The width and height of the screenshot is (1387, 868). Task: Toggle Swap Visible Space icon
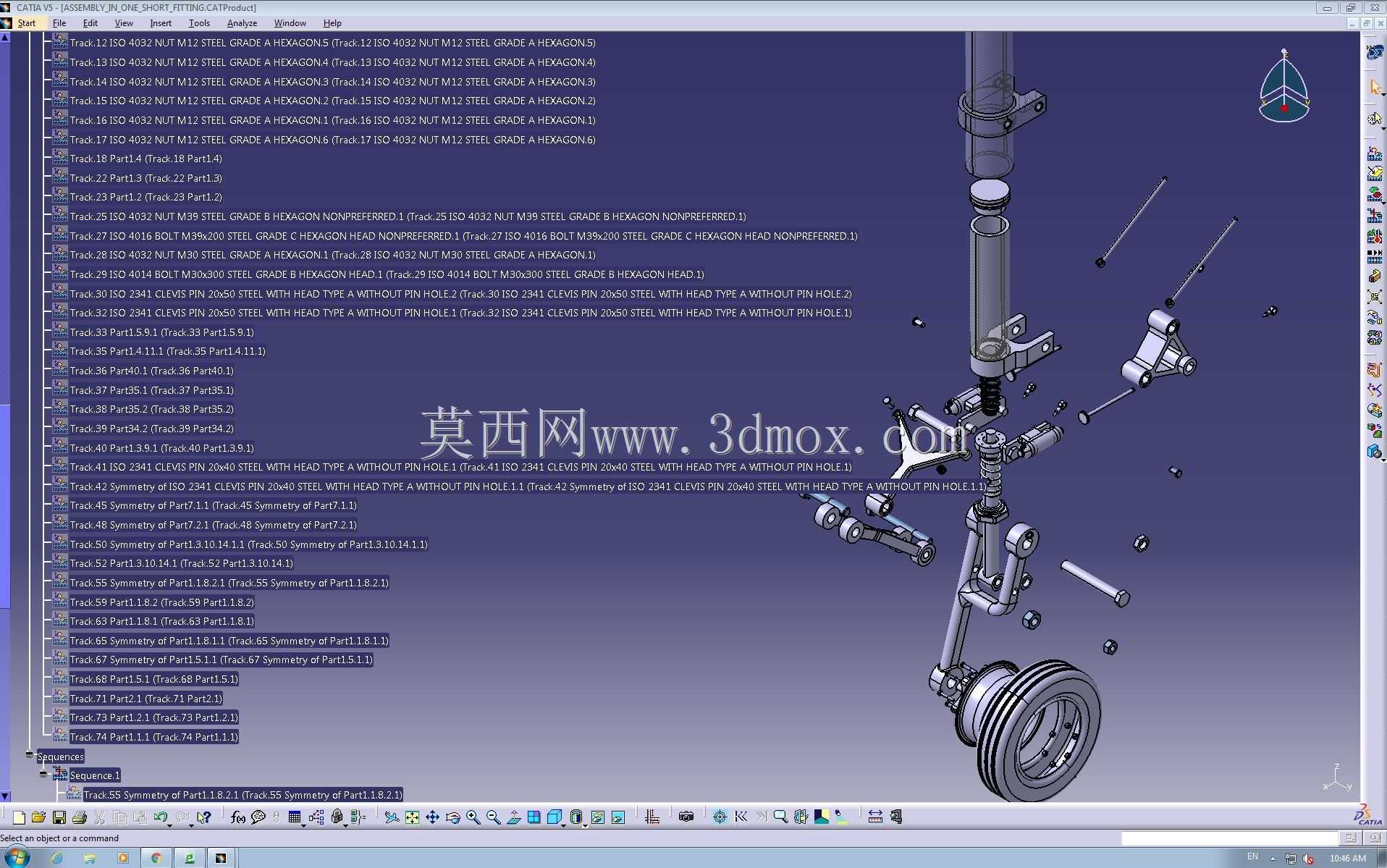tap(618, 817)
